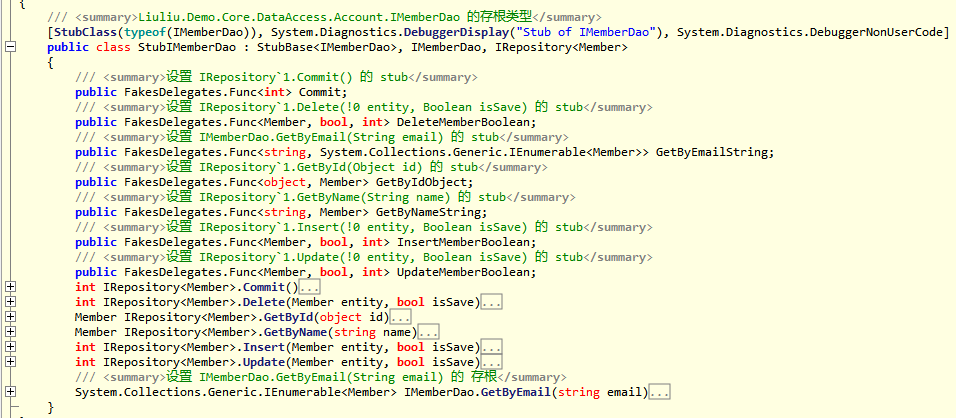Screen dimensions: 956x418
Task: Collapse the StubIMemberDao class outline region
Action: [10, 47]
